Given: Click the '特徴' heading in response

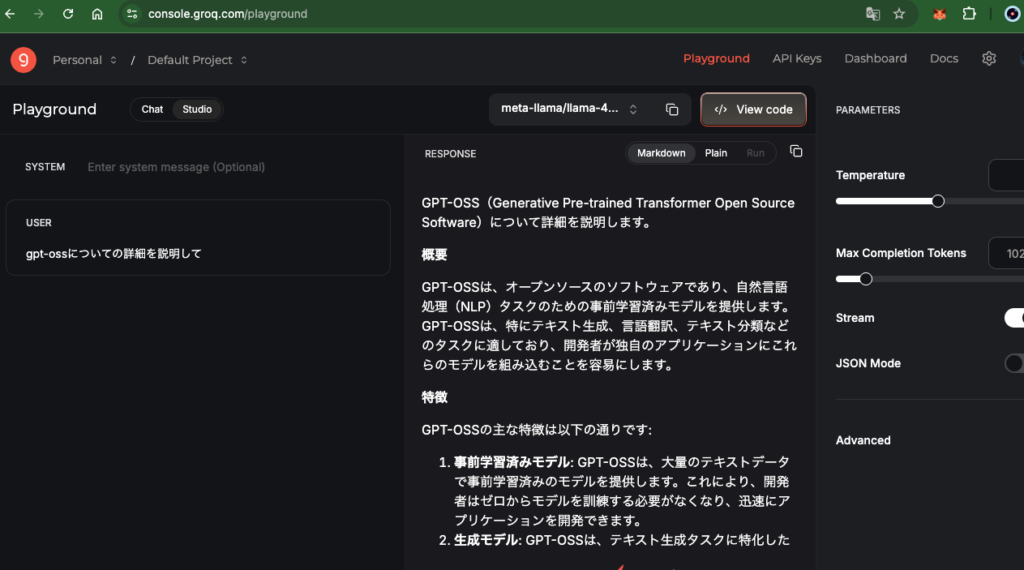Looking at the screenshot, I should [x=434, y=398].
